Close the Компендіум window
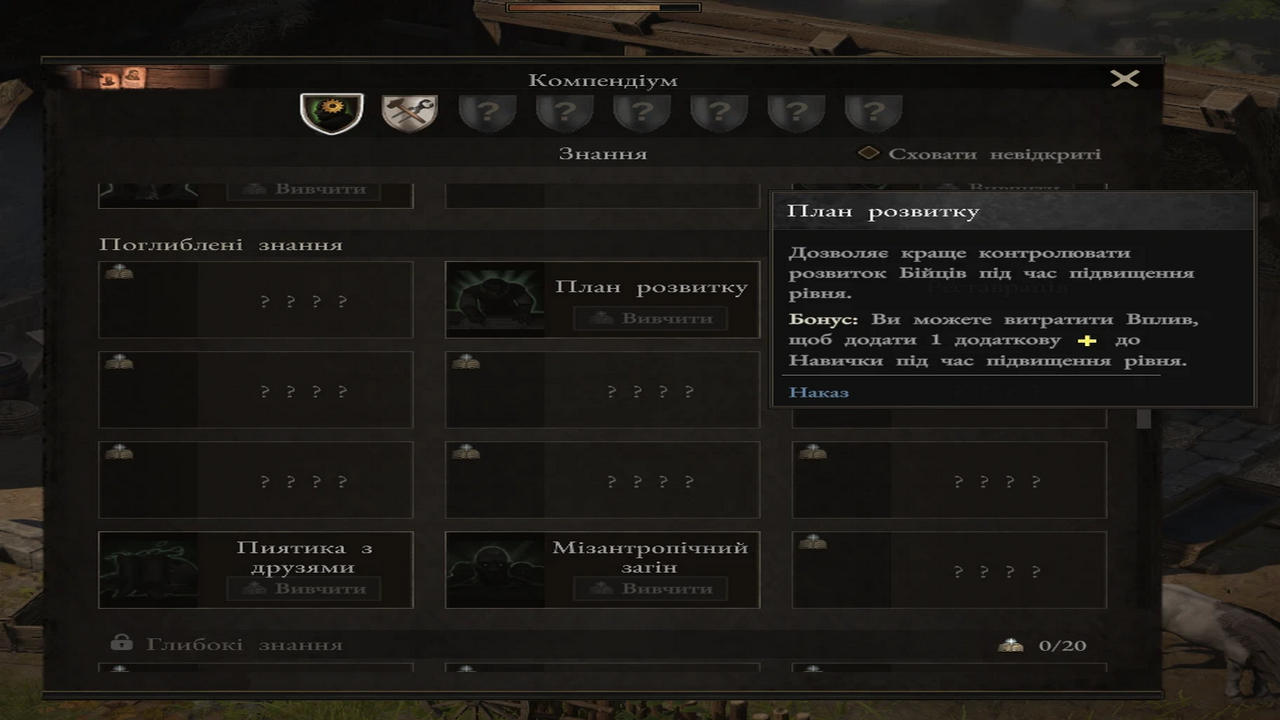The height and width of the screenshot is (720, 1280). point(1125,78)
